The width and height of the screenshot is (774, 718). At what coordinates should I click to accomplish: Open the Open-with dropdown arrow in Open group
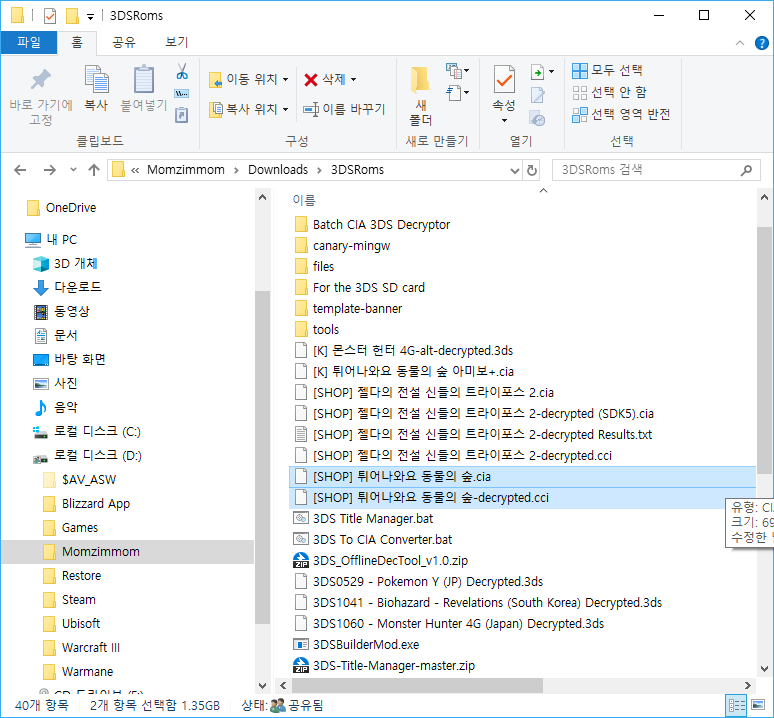tap(551, 72)
